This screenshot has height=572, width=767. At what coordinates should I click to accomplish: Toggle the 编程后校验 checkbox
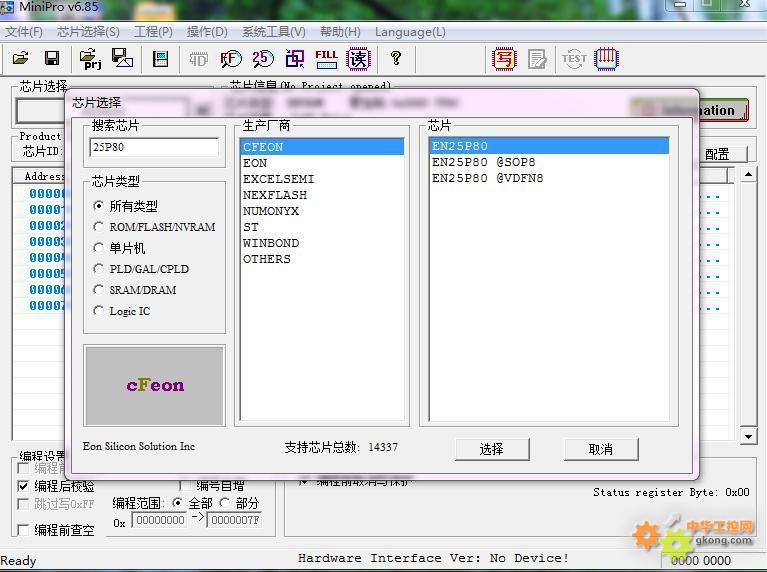pyautogui.click(x=23, y=486)
